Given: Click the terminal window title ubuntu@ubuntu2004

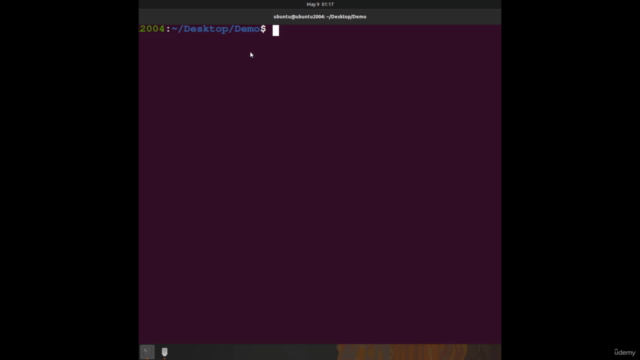Looking at the screenshot, I should point(320,17).
